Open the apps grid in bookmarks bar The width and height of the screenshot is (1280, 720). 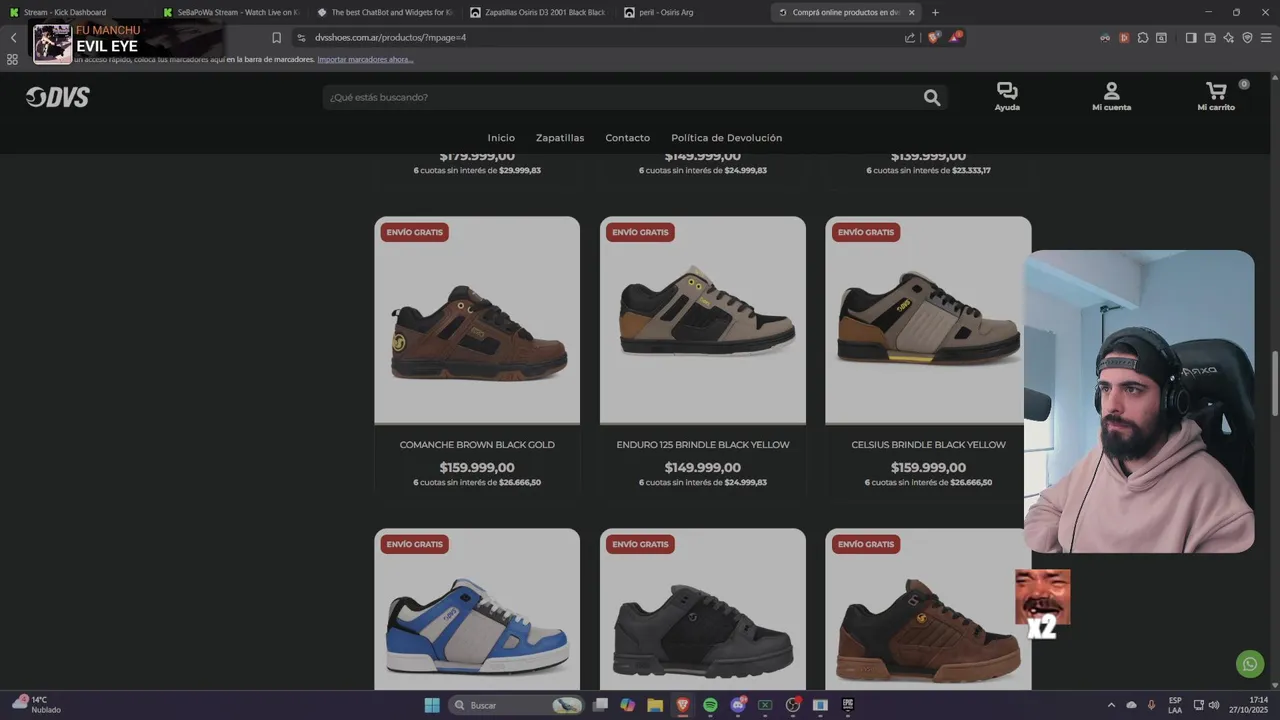tap(12, 59)
